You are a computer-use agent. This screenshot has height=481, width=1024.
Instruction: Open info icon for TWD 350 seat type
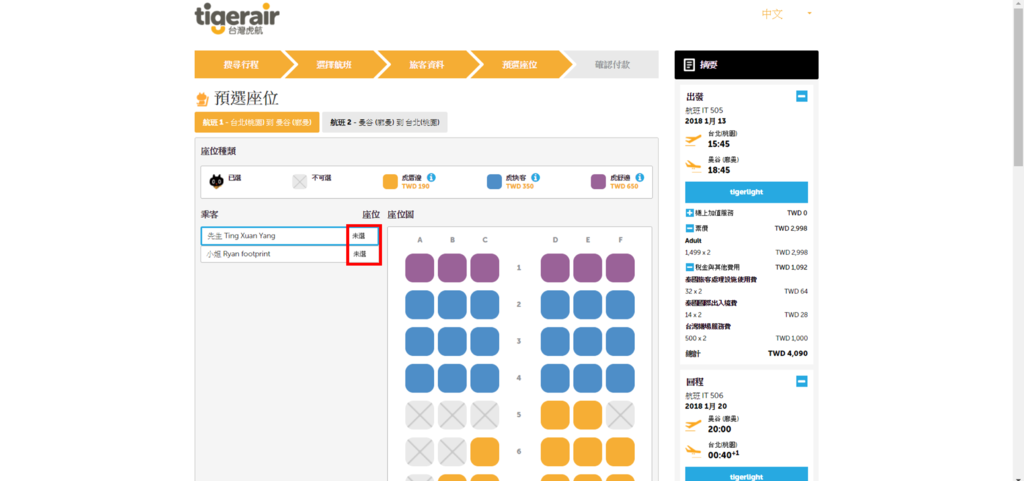point(536,178)
